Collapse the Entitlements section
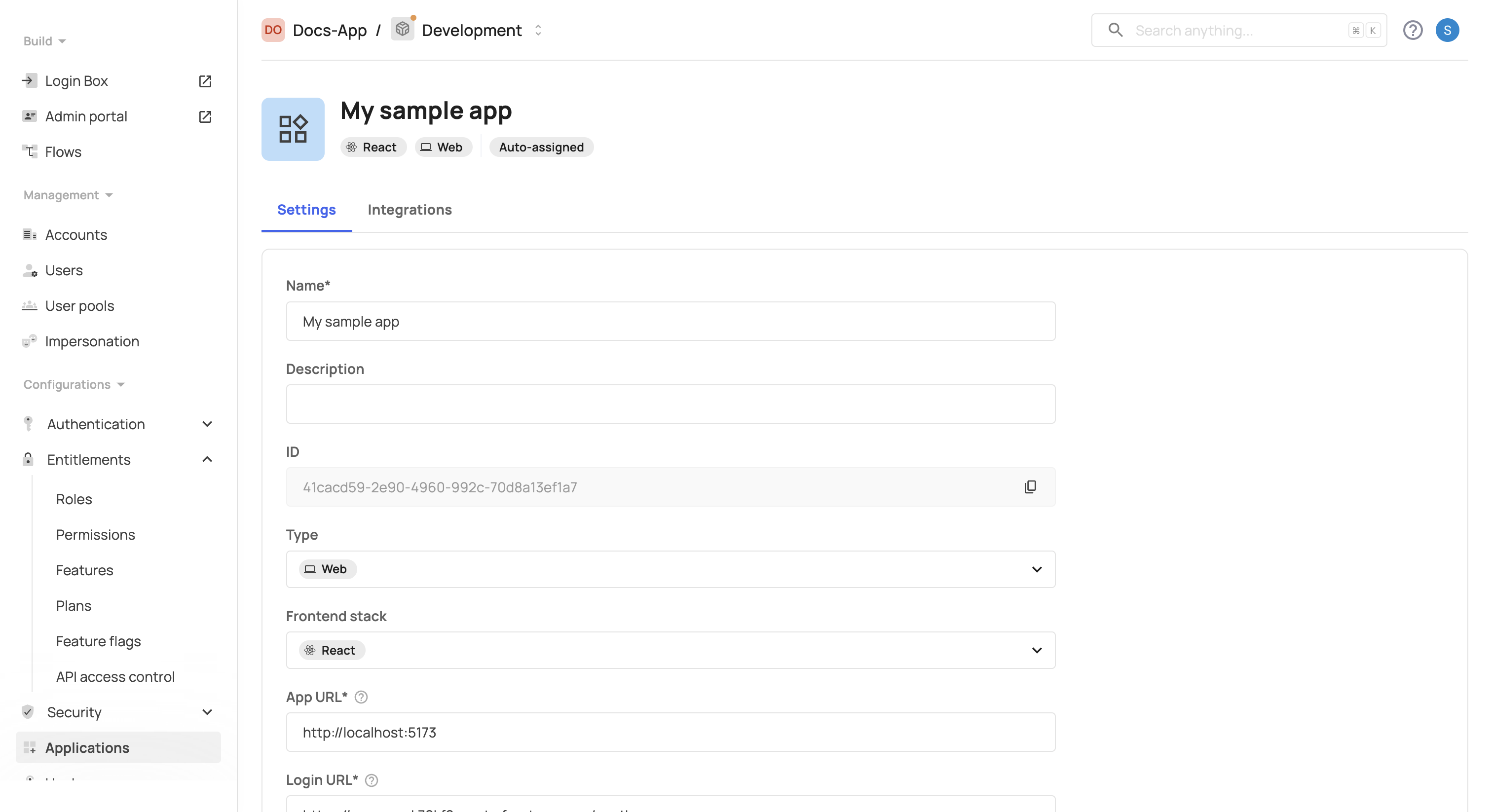The image size is (1492, 812). click(207, 459)
